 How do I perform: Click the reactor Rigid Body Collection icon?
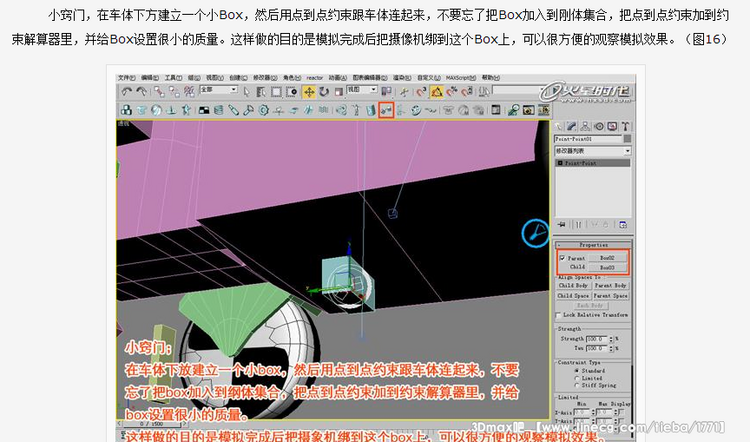pyautogui.click(x=126, y=110)
